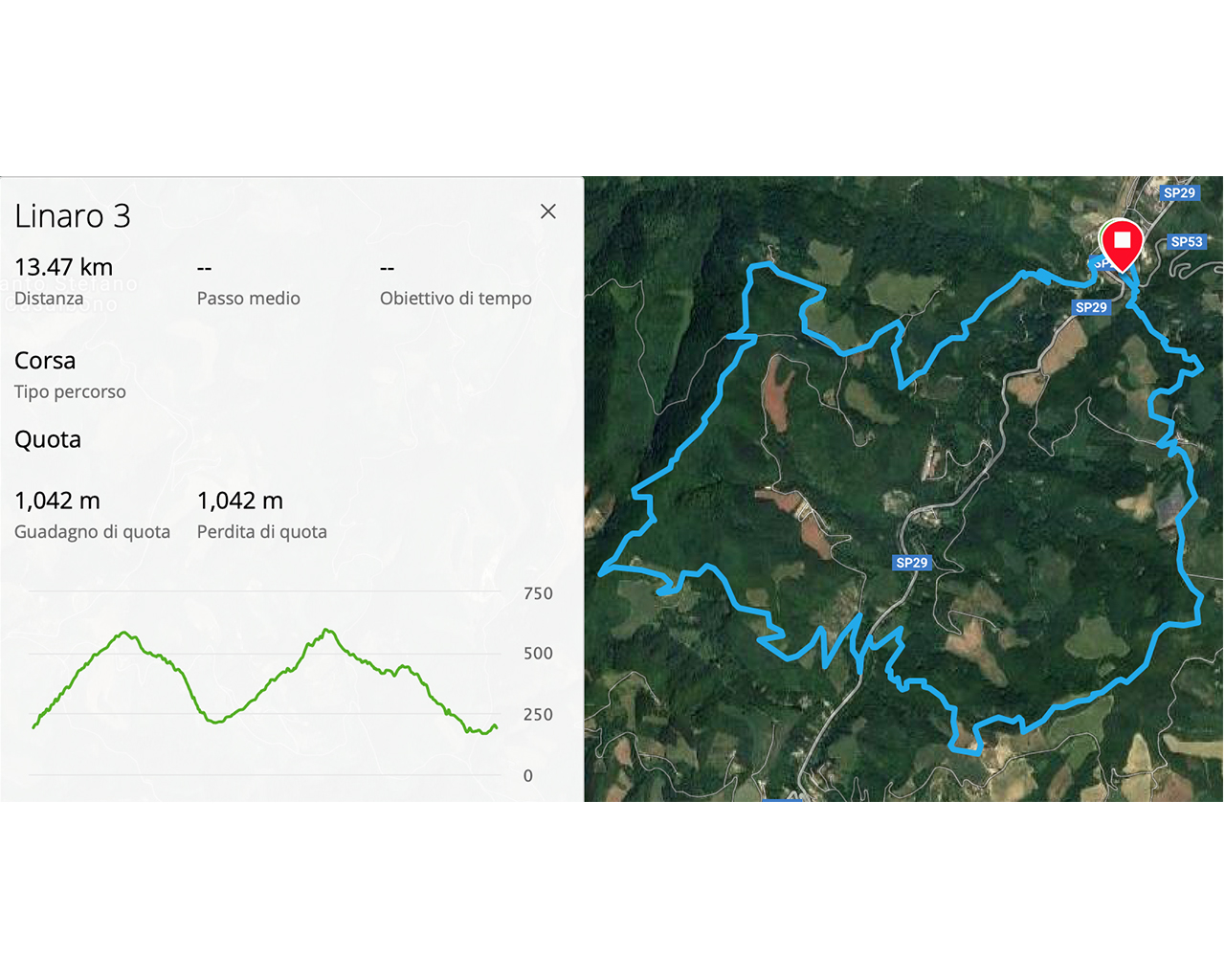Click the second peak on elevation chart

[x=327, y=631]
